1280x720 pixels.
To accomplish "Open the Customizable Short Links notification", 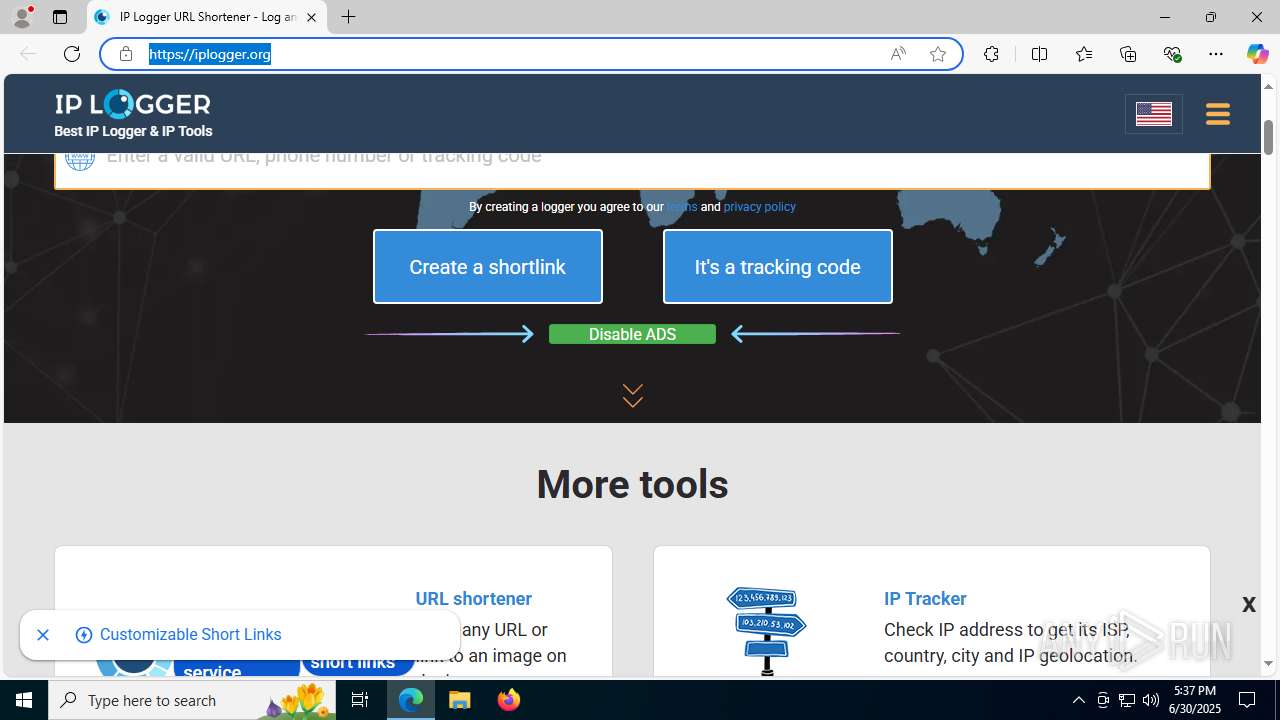I will coord(190,635).
